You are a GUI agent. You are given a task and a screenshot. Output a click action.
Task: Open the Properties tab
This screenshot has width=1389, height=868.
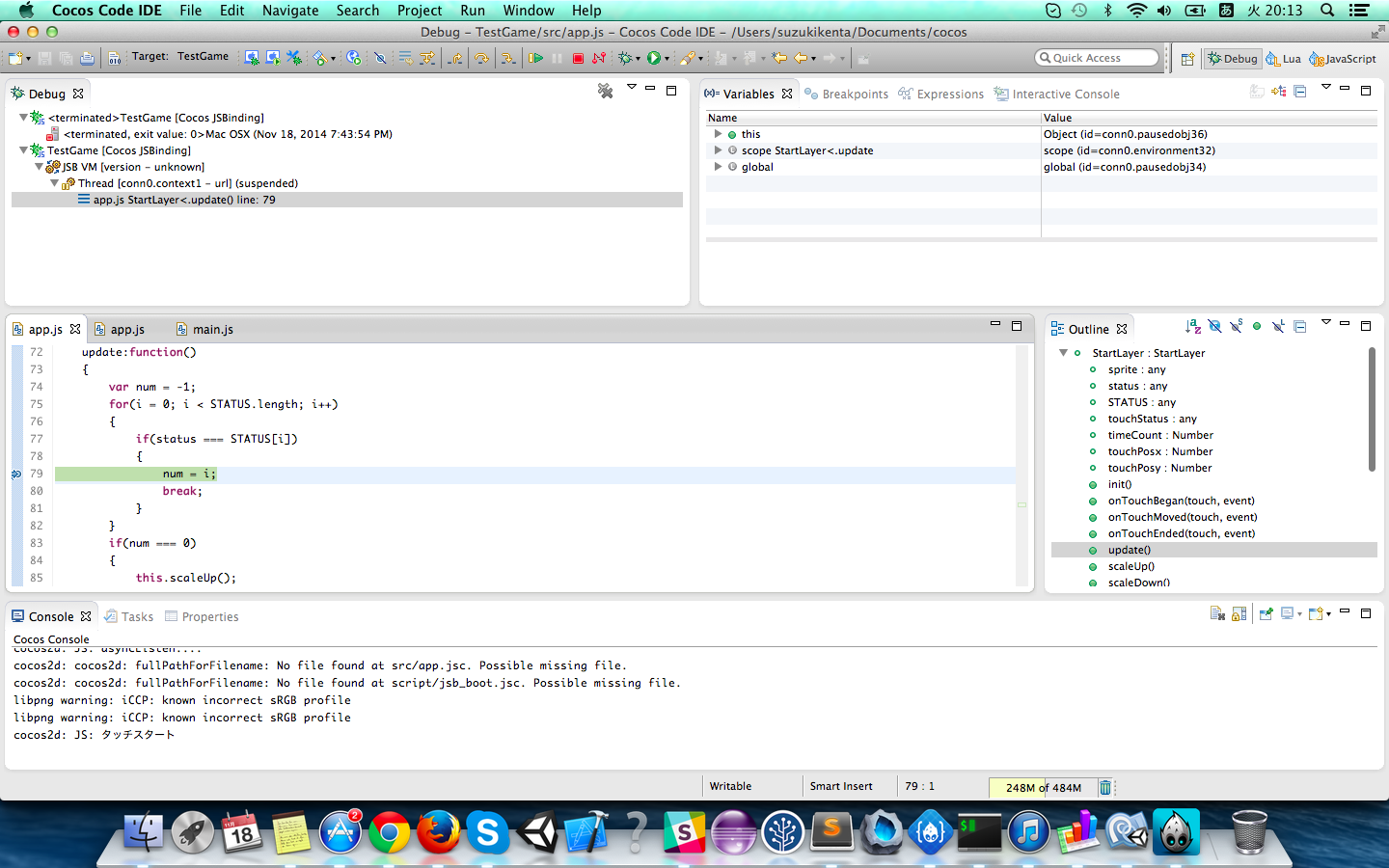(x=202, y=616)
